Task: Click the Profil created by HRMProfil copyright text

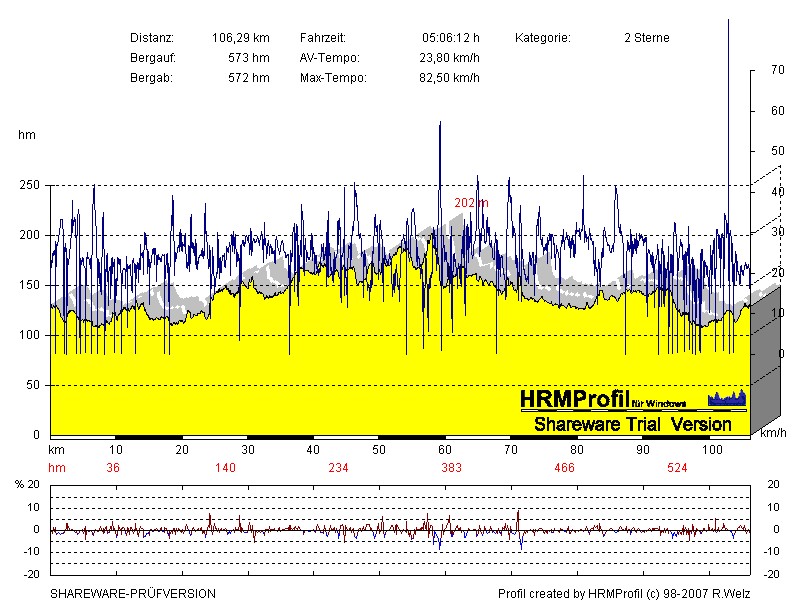Action: click(624, 593)
